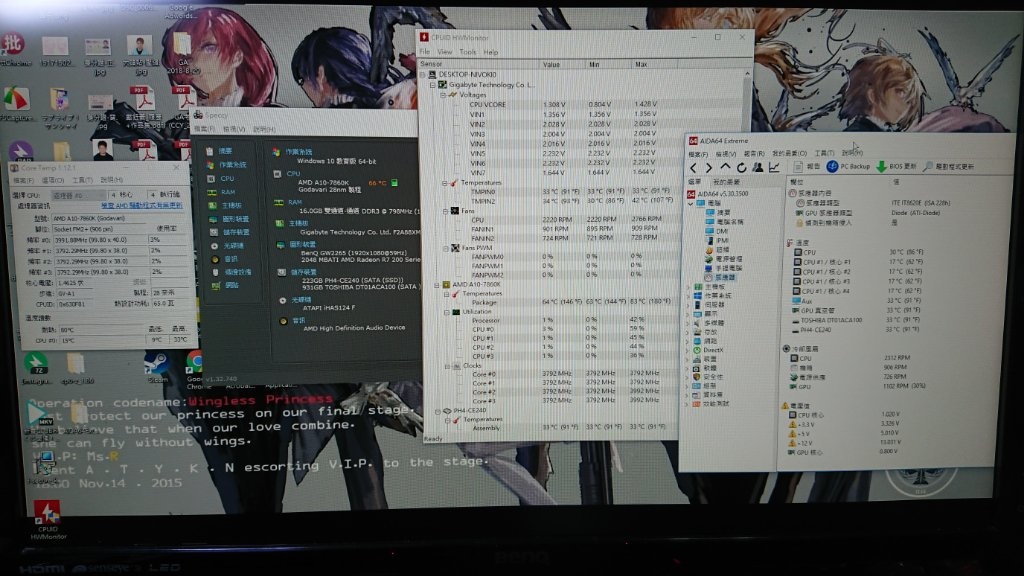The image size is (1024, 576).
Task: Select the CPU item in Speccy sidebar
Action: coord(221,178)
